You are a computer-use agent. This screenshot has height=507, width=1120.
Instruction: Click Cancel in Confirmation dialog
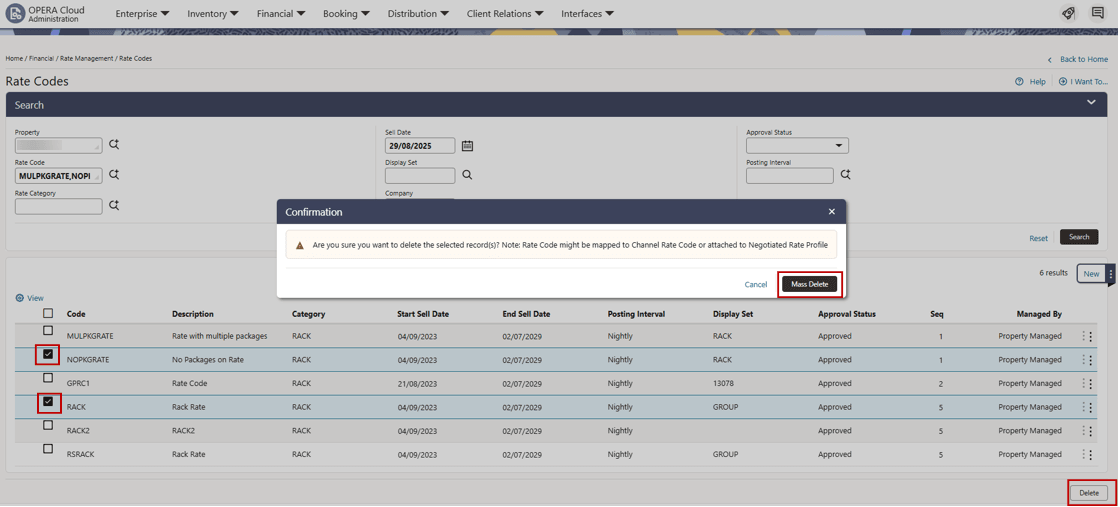756,284
